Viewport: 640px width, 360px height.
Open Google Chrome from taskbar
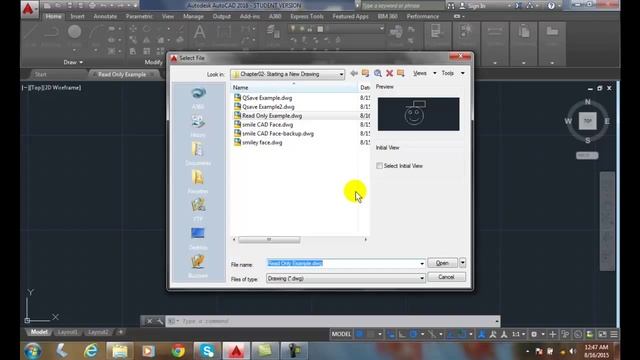point(178,351)
